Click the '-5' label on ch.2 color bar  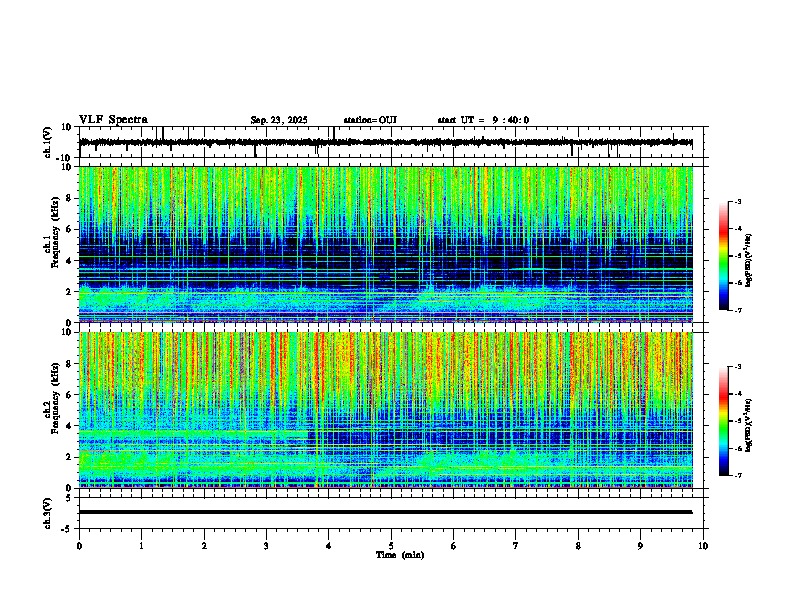[737, 421]
